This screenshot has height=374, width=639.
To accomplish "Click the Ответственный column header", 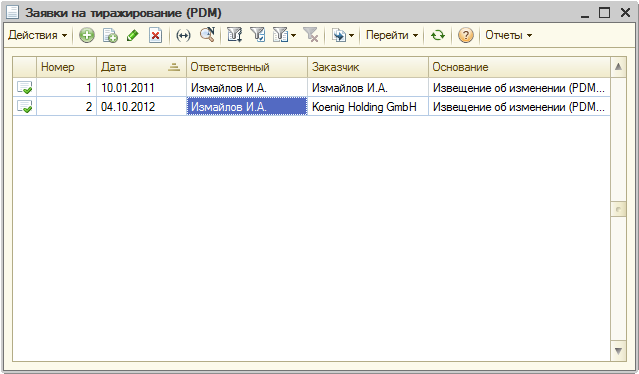I will tap(247, 67).
